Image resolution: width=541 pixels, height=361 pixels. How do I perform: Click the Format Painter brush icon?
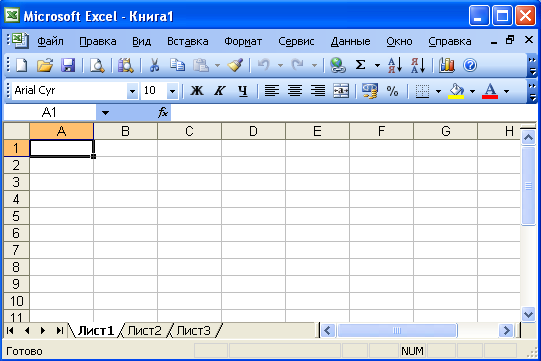235,65
